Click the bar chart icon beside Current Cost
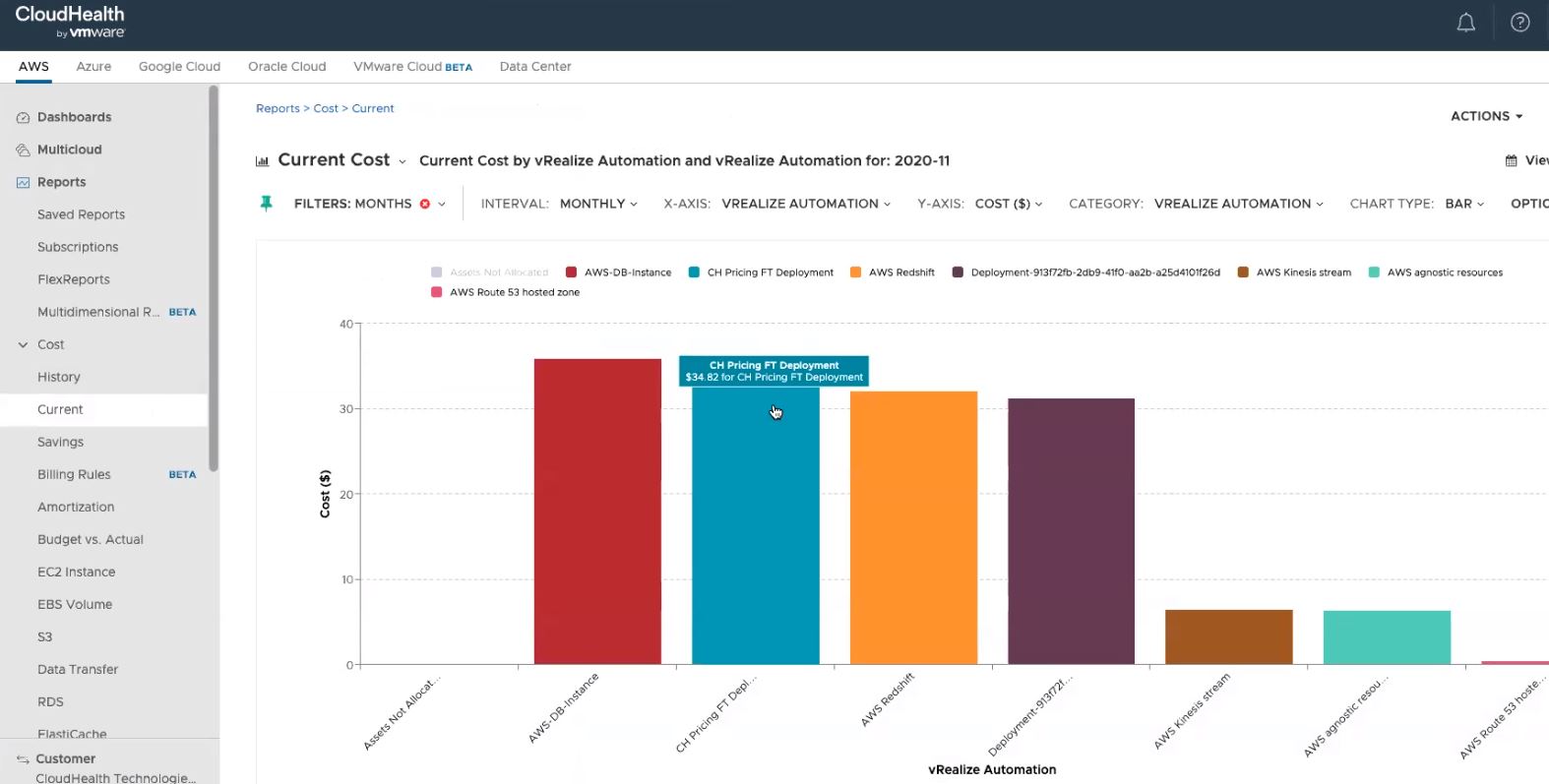Image resolution: width=1549 pixels, height=784 pixels. pos(262,161)
